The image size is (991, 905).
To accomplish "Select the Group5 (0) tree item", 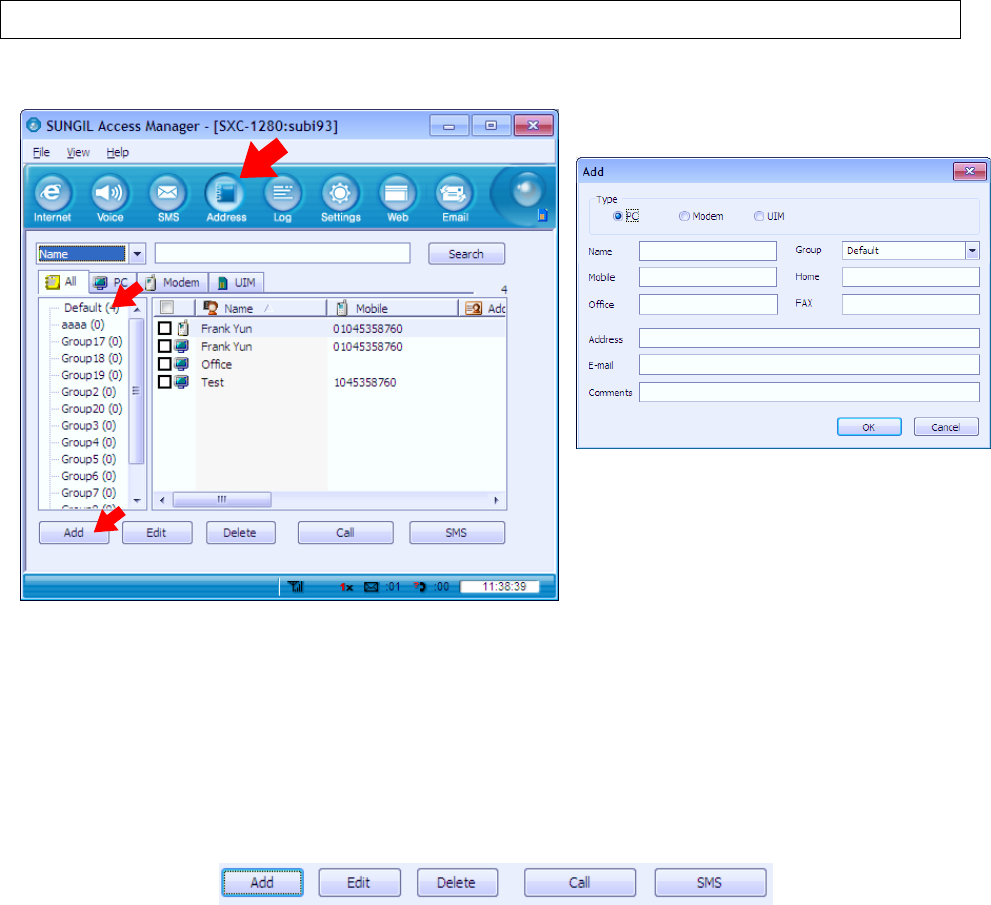I will pos(88,459).
